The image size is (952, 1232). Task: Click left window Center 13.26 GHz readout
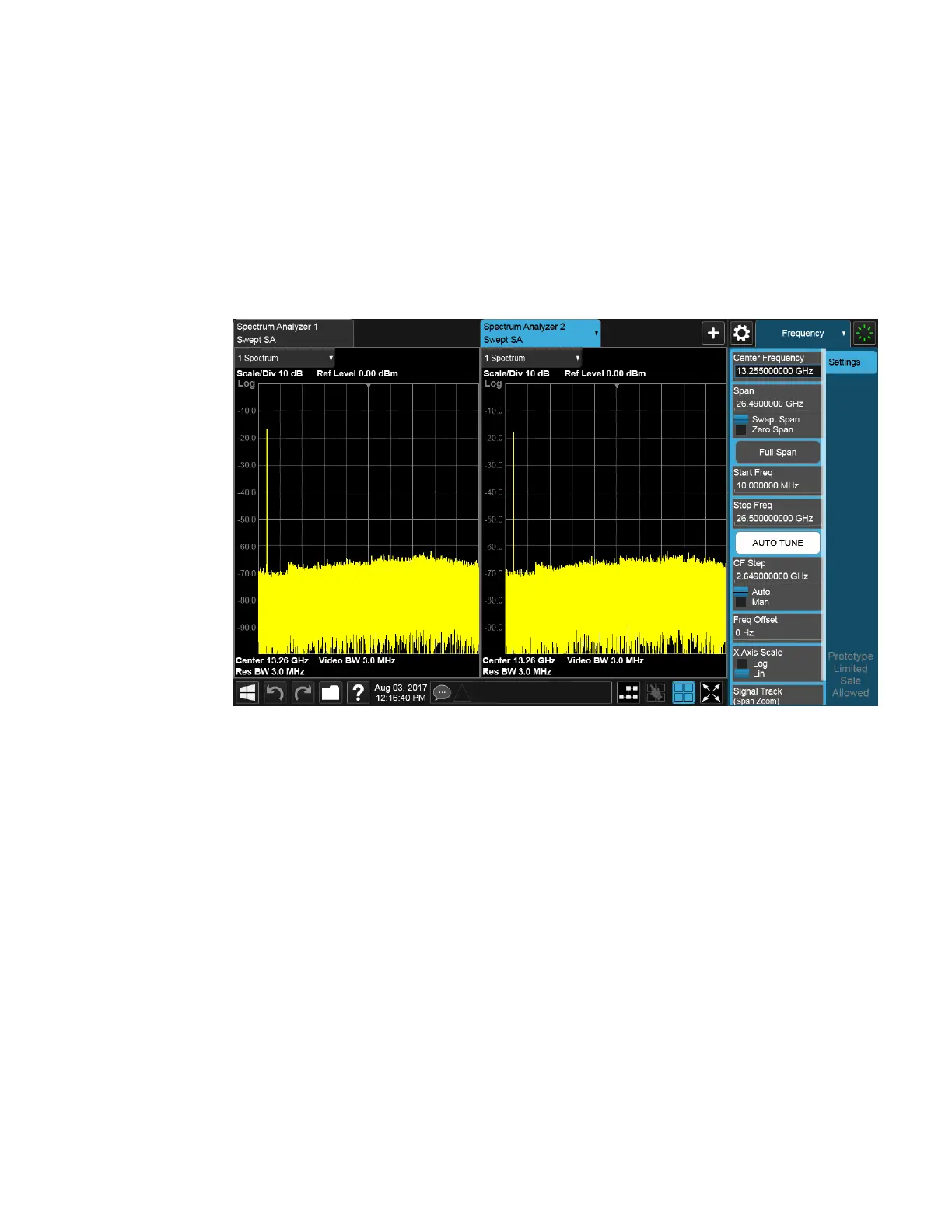pos(272,660)
